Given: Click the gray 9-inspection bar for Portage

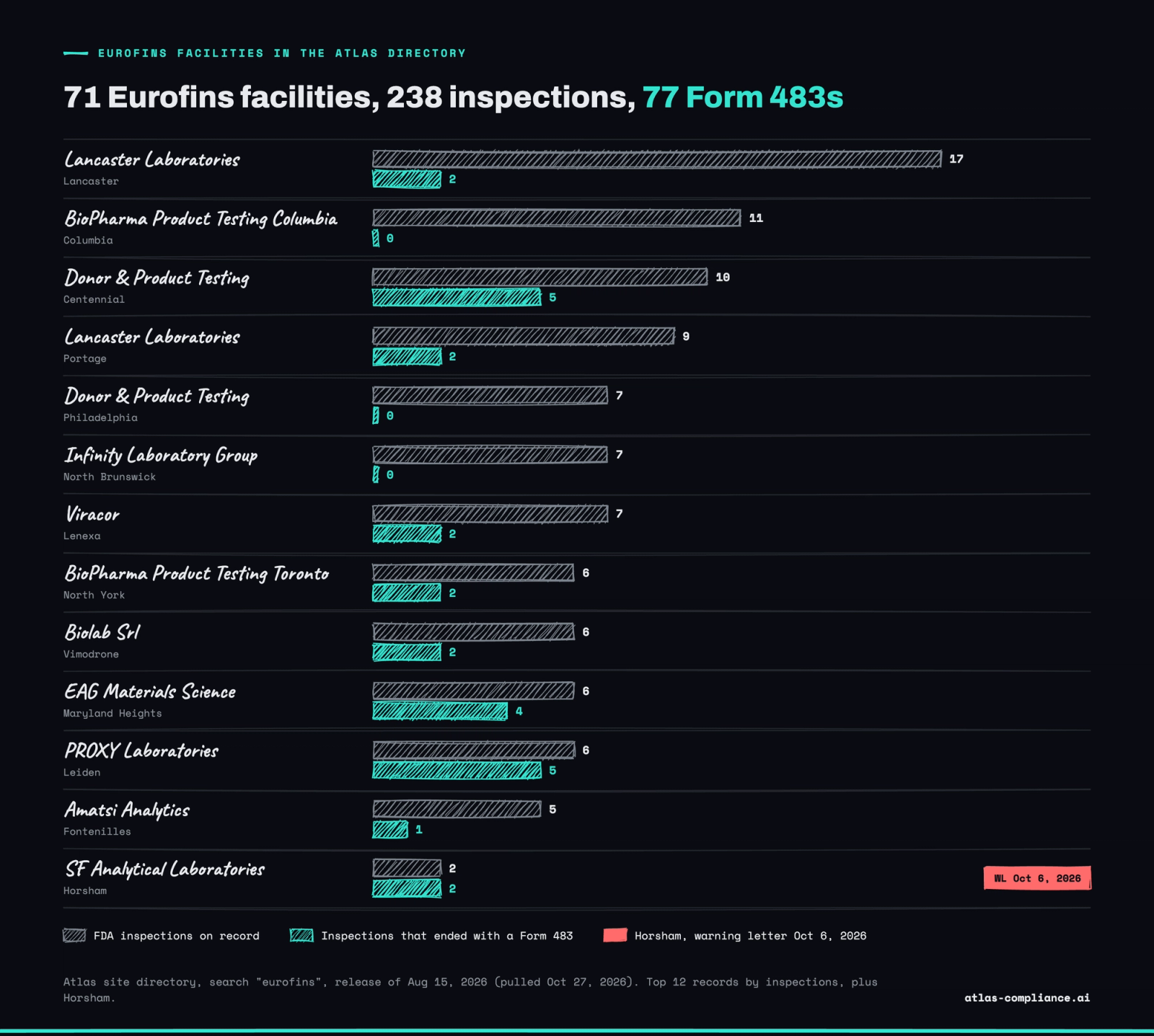Looking at the screenshot, I should coord(524,336).
